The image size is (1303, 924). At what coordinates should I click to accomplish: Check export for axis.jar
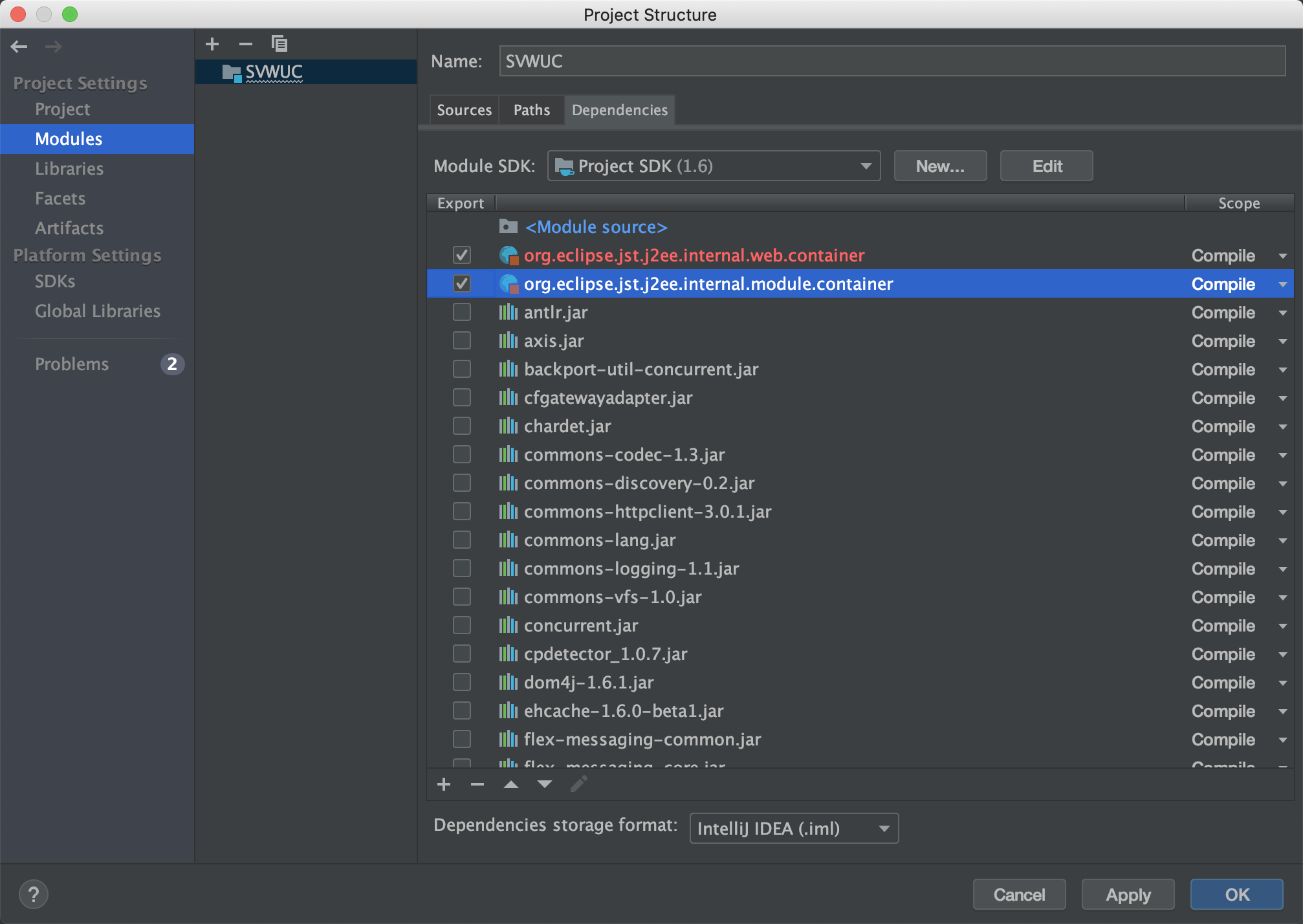click(462, 341)
